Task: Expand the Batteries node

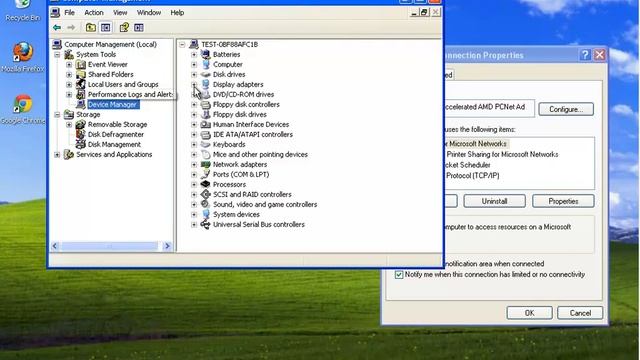Action: (194, 55)
